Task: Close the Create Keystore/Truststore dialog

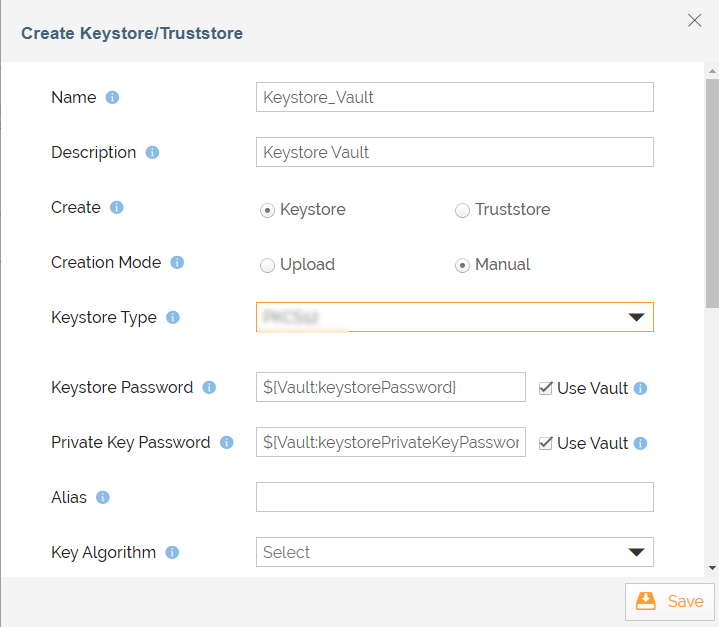Action: [x=695, y=20]
